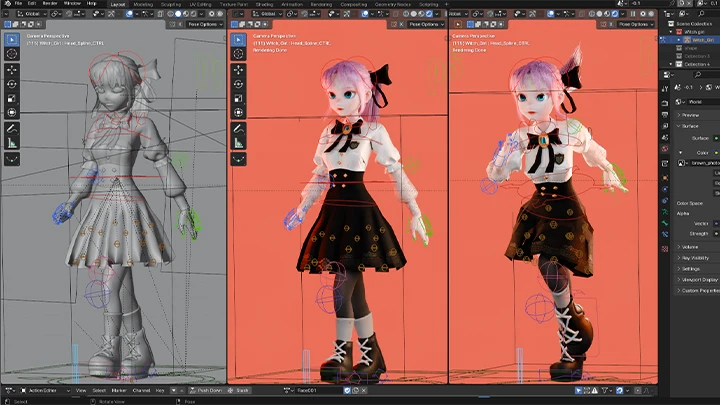Open the Key menu in Action Editor
Viewport: 720px width, 405px height.
[x=160, y=390]
